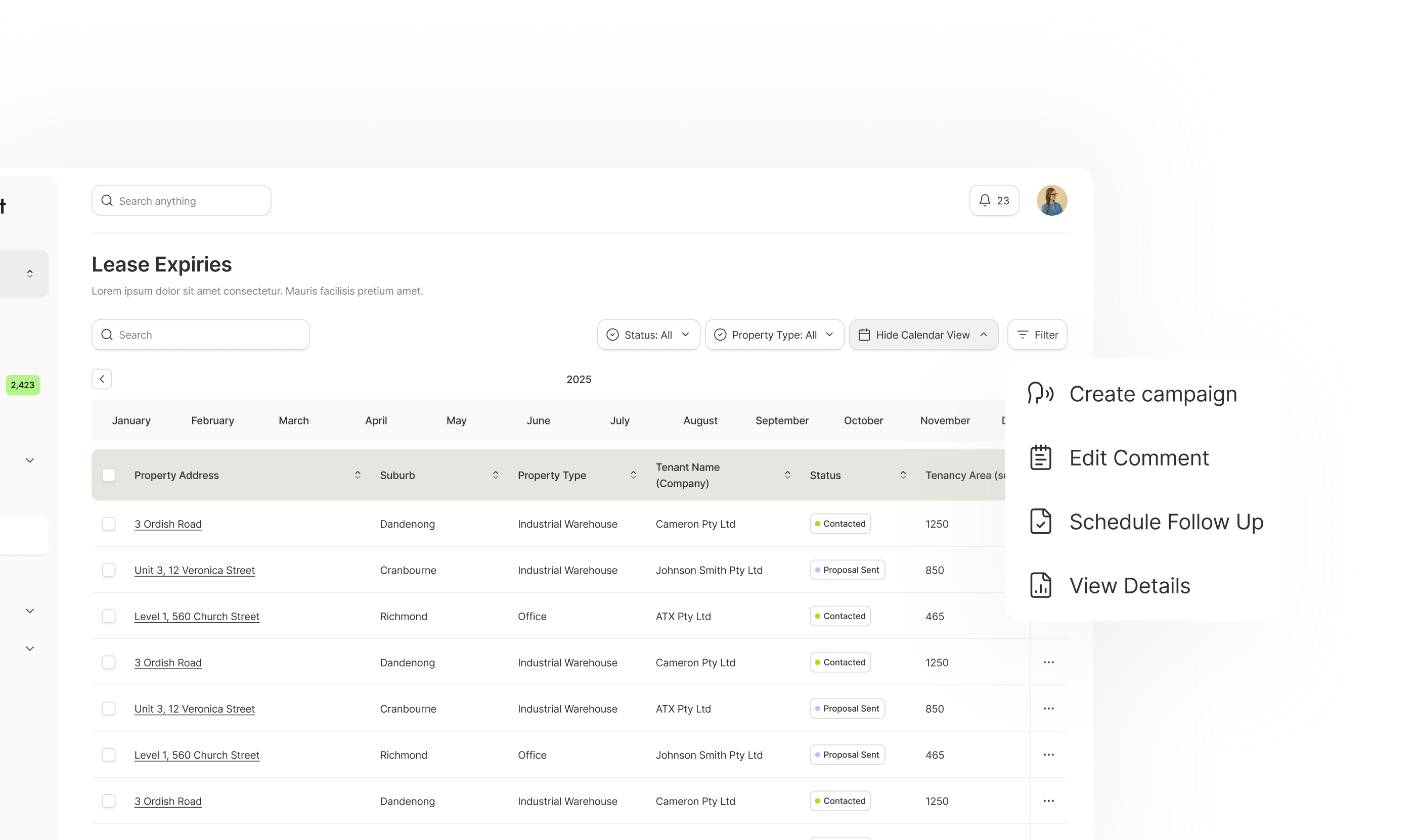Open the notifications bell
The height and width of the screenshot is (840, 1418).
985,200
